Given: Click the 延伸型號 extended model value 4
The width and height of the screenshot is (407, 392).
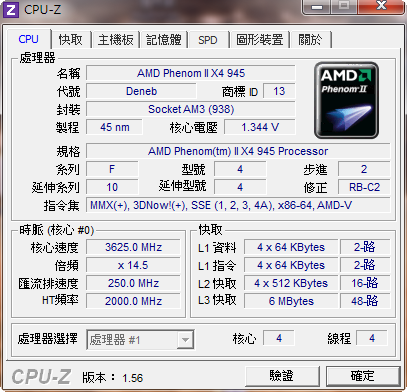Looking at the screenshot, I should pyautogui.click(x=240, y=187).
